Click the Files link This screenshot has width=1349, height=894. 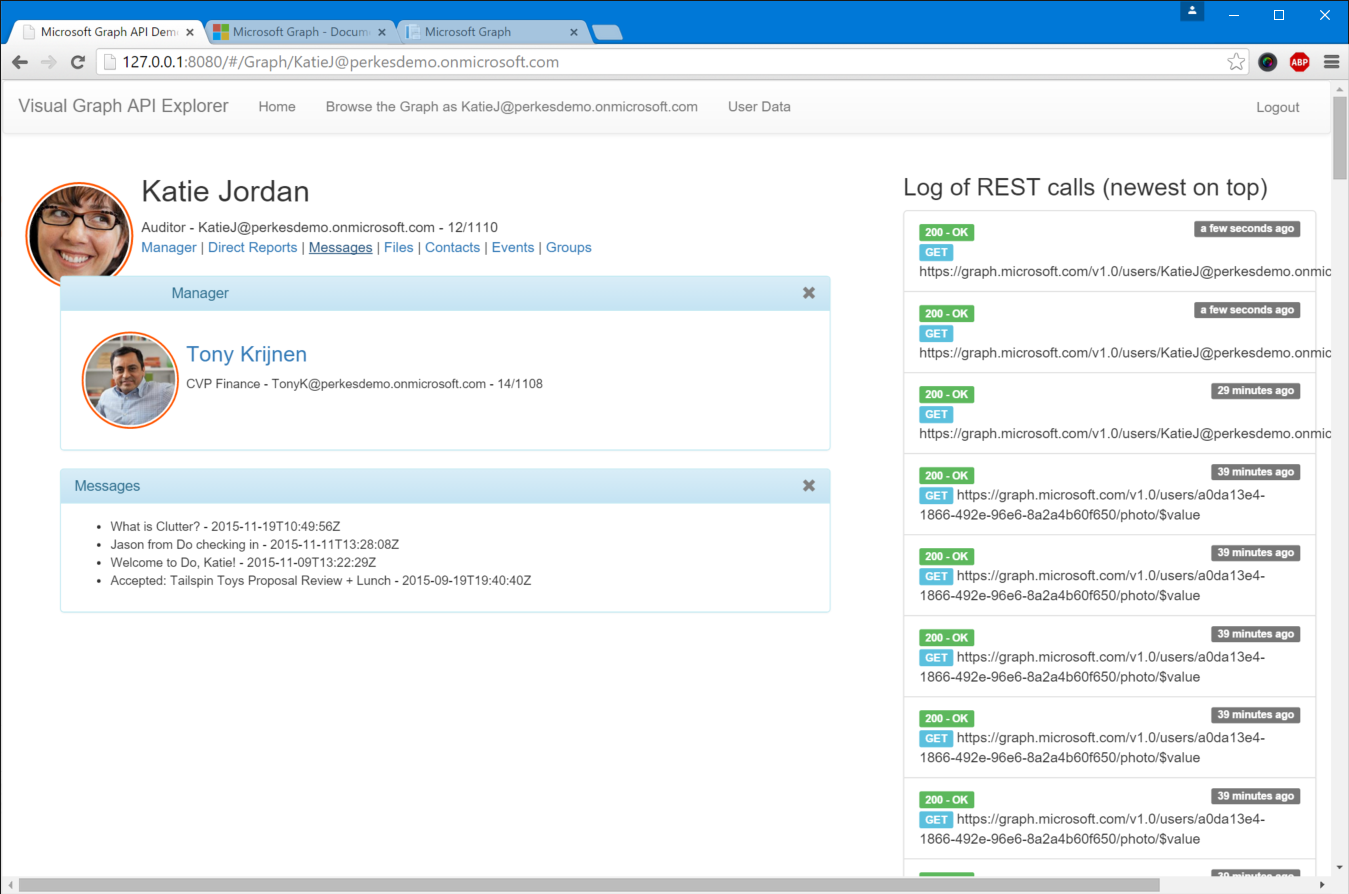pyautogui.click(x=398, y=247)
